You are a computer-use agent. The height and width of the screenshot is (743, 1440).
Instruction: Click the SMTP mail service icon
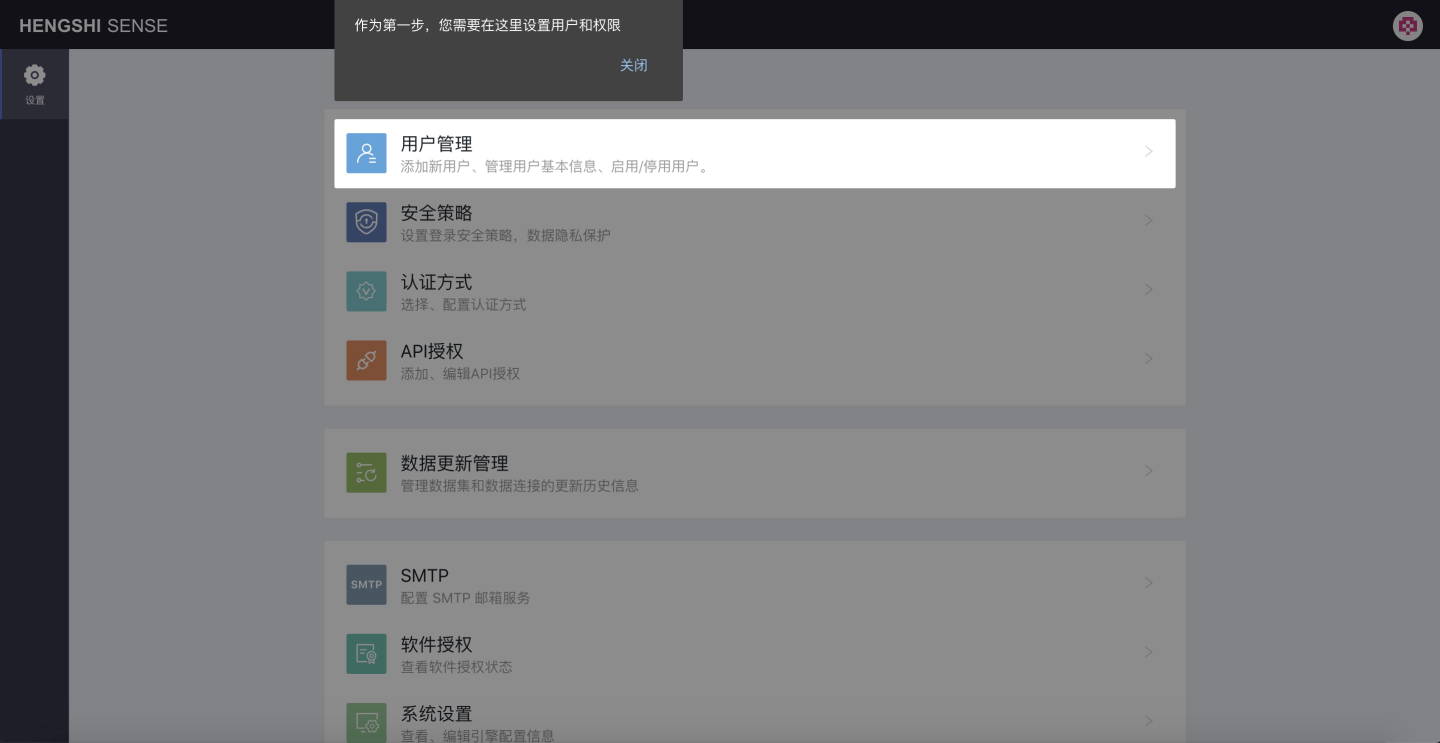pyautogui.click(x=366, y=585)
